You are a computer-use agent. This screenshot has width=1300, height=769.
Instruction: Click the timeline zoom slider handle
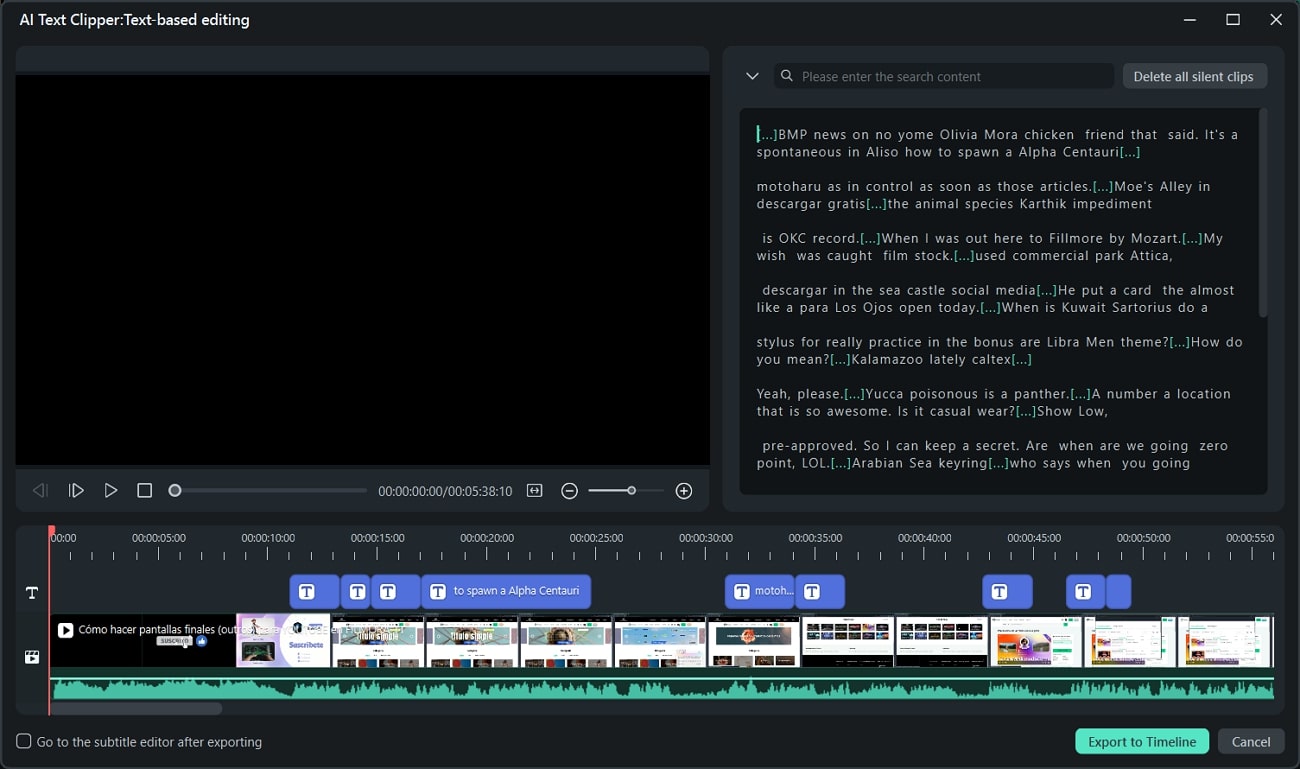[x=631, y=491]
